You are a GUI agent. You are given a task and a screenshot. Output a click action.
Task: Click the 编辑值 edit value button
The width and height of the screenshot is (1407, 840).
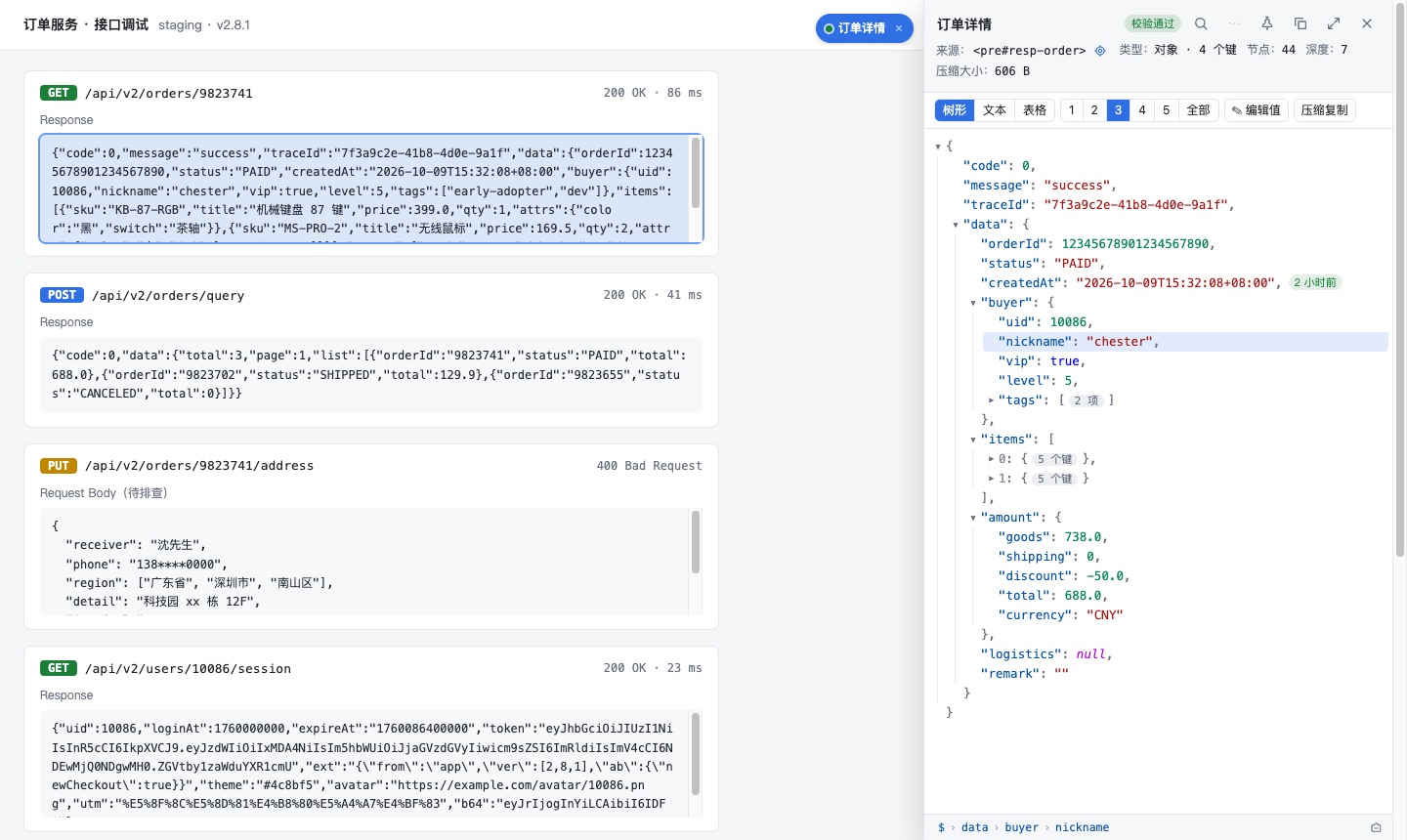[1257, 110]
